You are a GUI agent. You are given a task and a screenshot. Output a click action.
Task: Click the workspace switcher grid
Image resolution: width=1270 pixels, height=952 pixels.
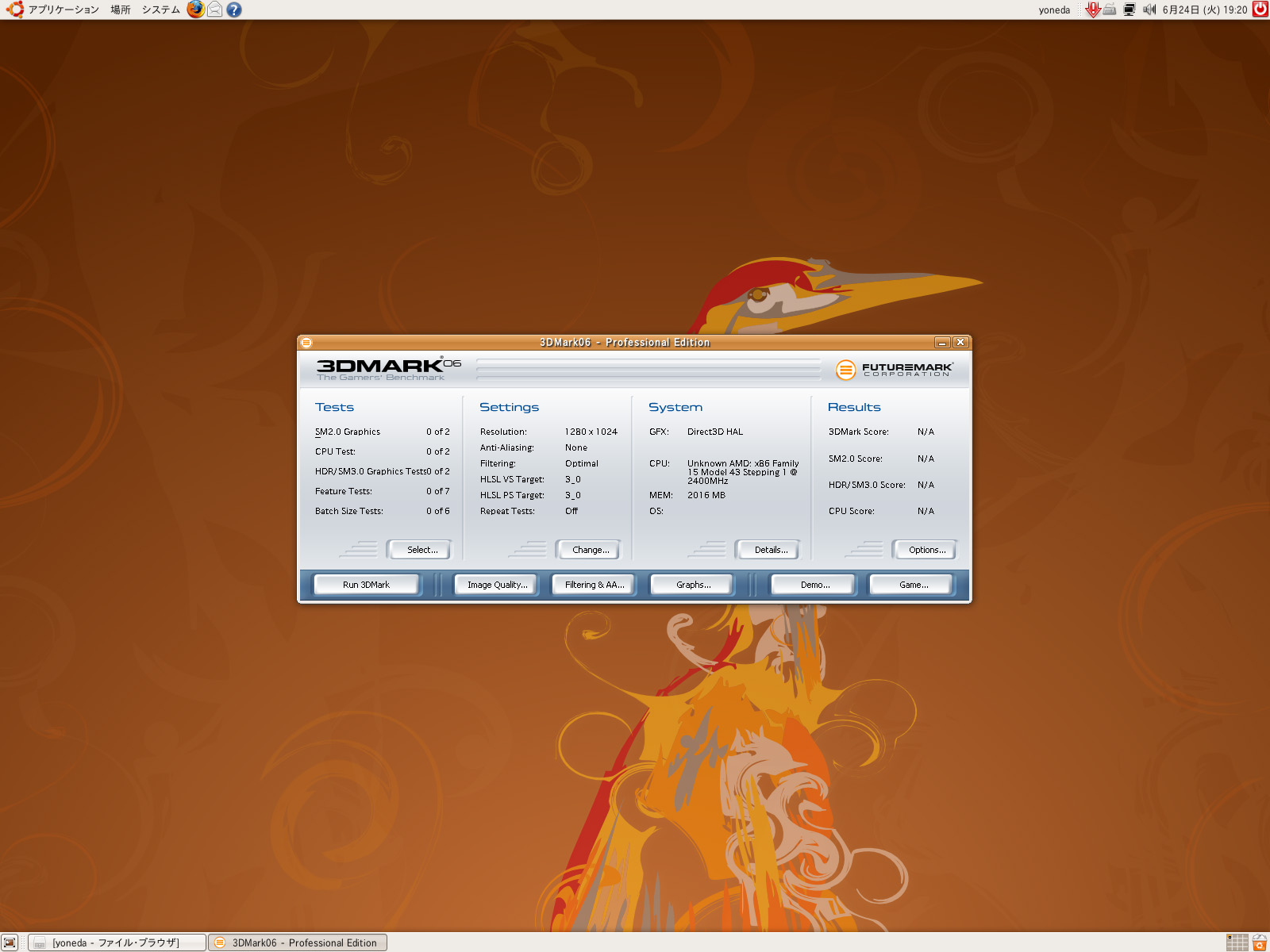1237,942
